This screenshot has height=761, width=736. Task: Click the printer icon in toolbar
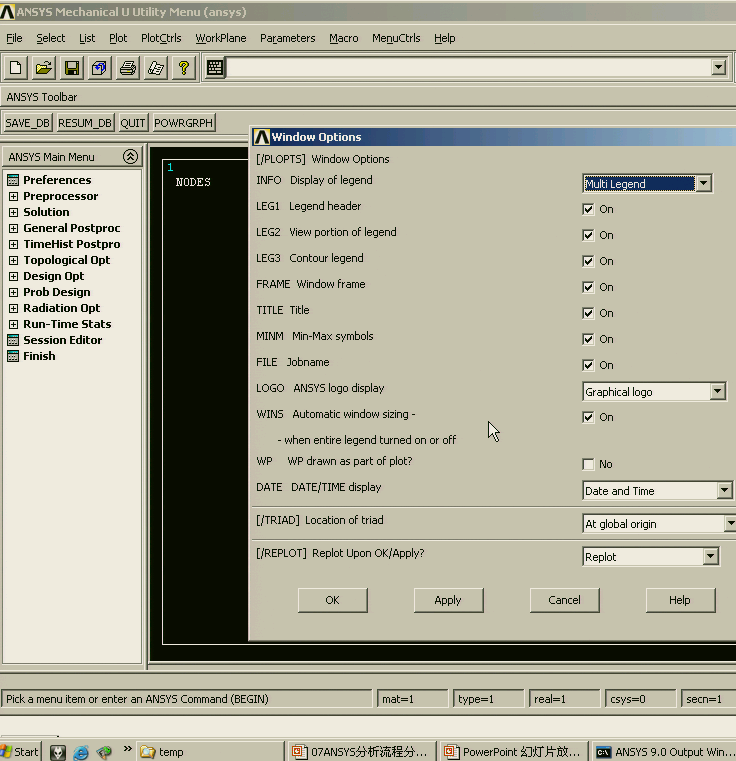[x=127, y=68]
